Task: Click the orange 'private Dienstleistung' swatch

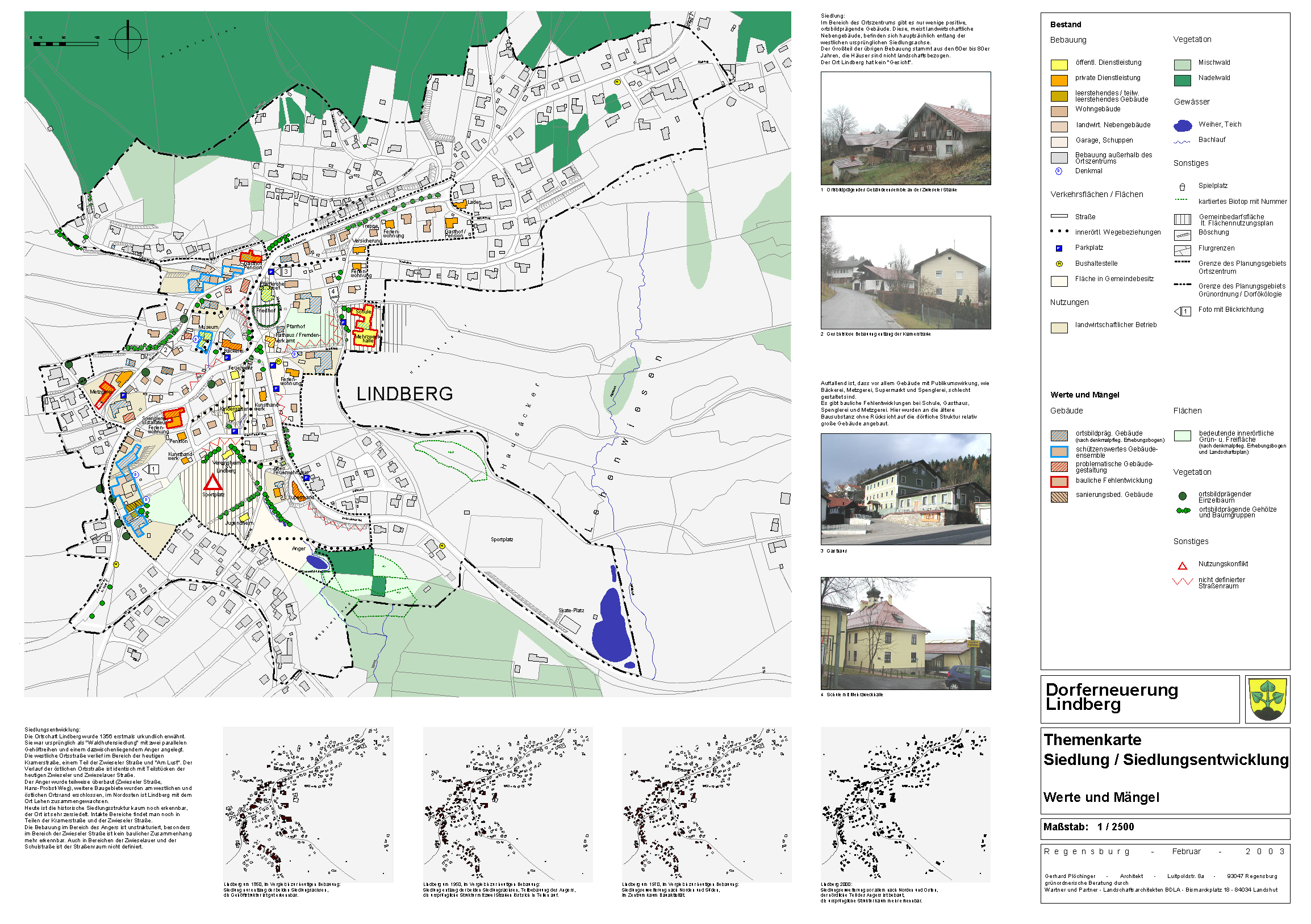Action: (x=1059, y=80)
